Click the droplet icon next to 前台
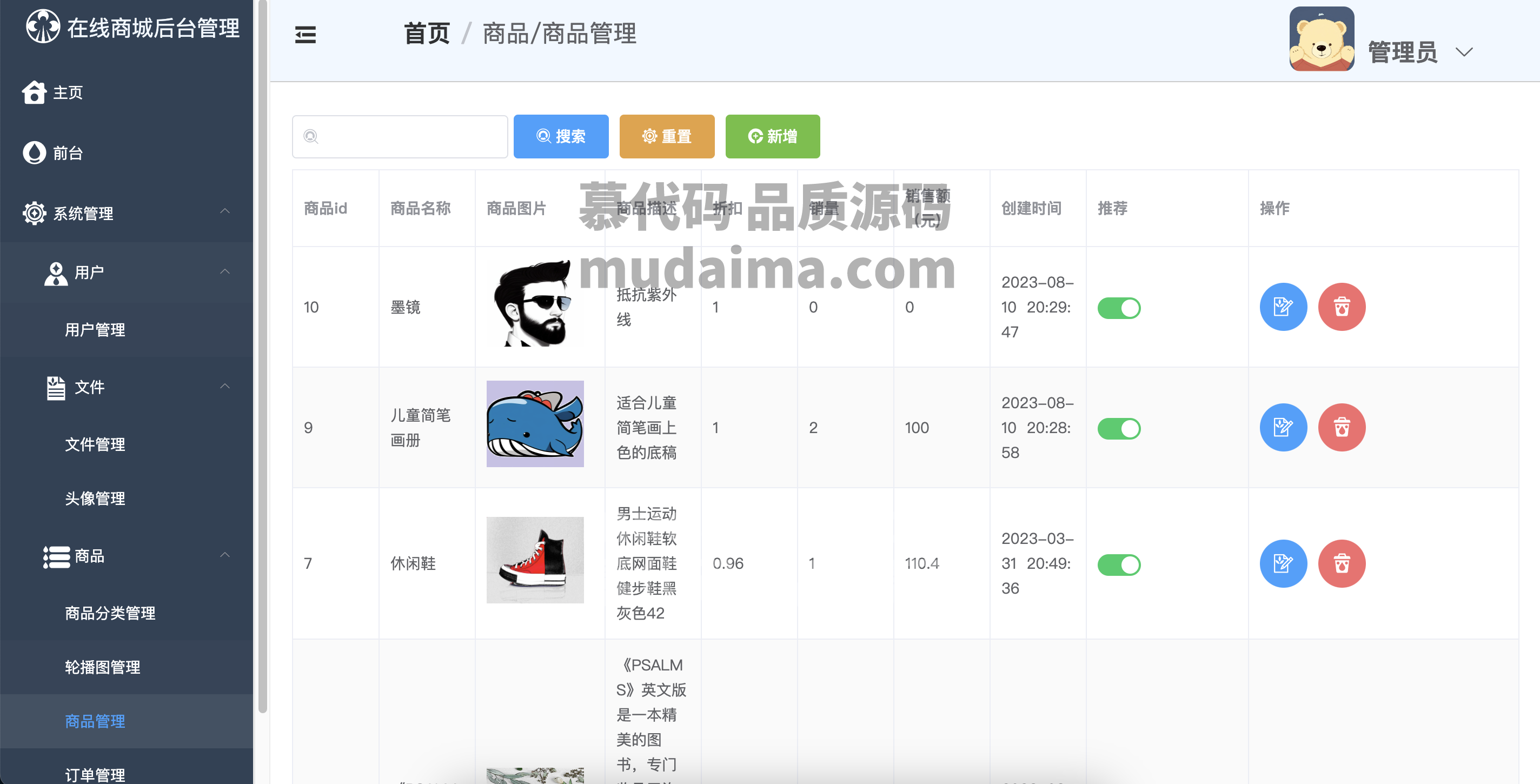Screen dimensions: 1540x784 34,153
